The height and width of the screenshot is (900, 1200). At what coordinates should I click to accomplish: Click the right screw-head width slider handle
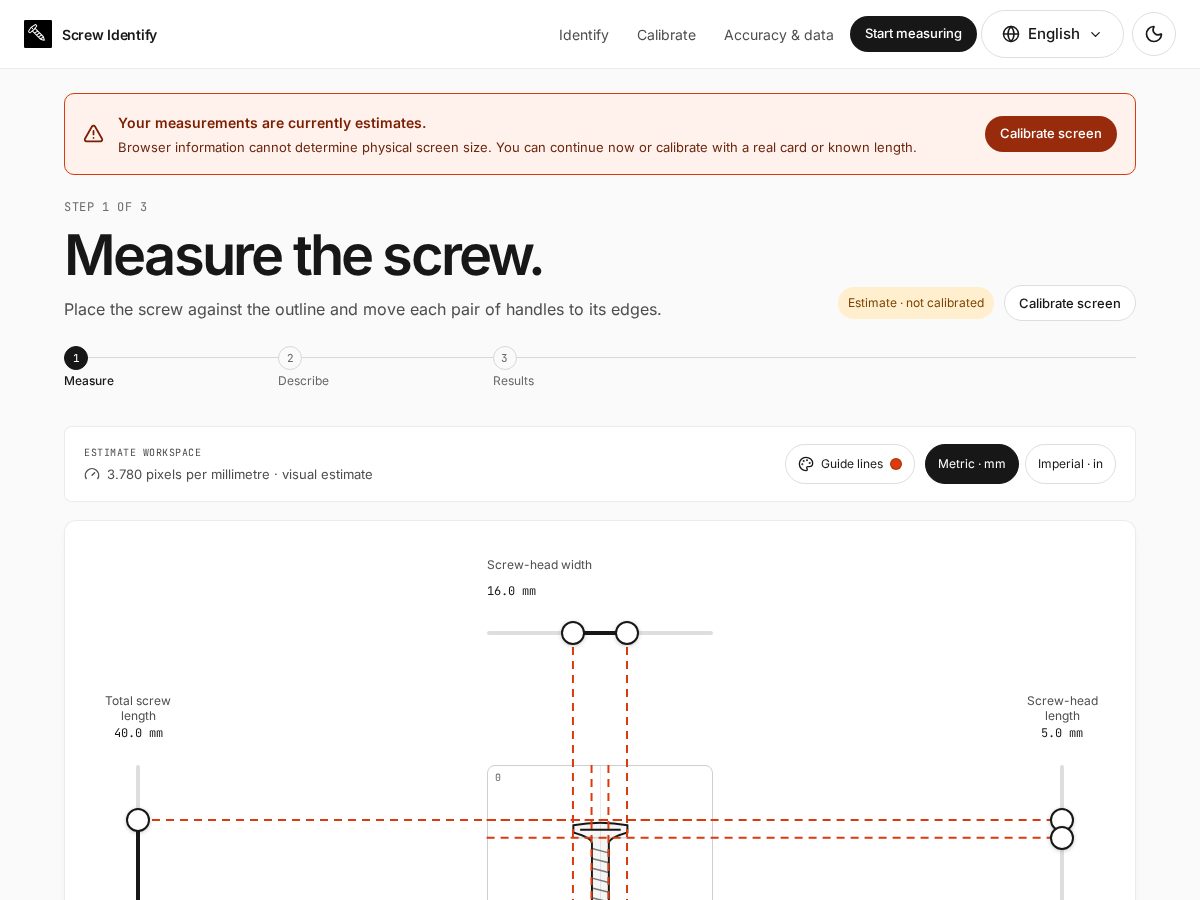[x=627, y=633]
